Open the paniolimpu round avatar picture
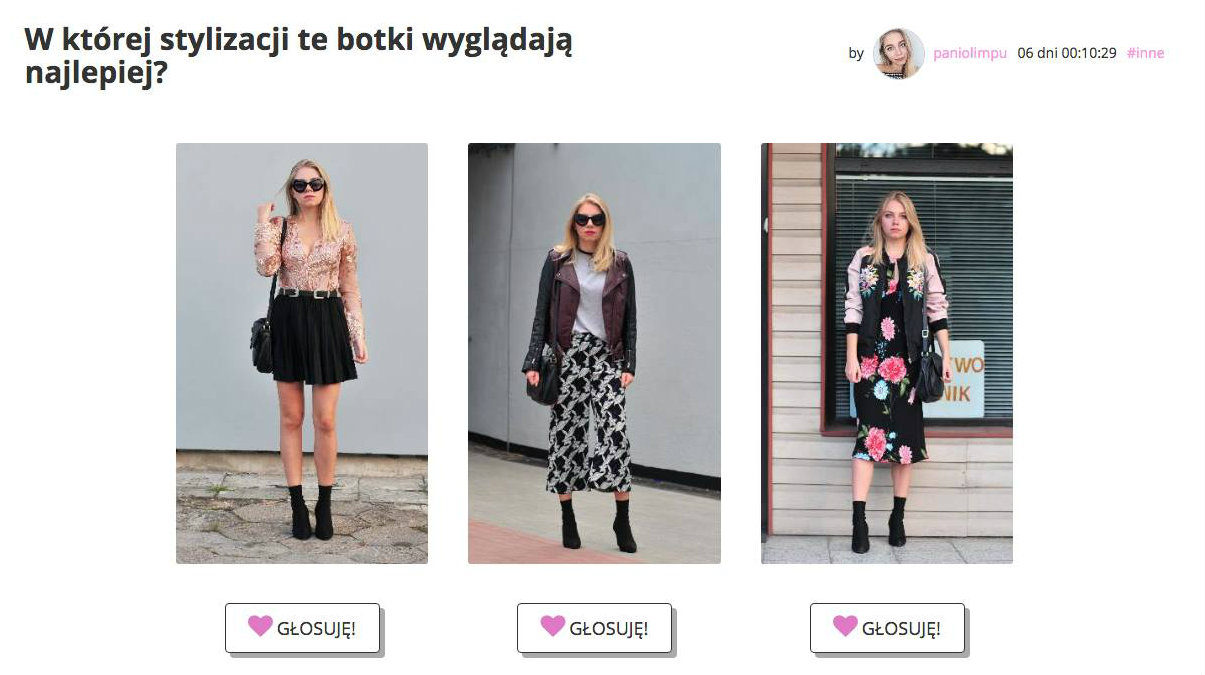1205x675 pixels. [x=898, y=53]
